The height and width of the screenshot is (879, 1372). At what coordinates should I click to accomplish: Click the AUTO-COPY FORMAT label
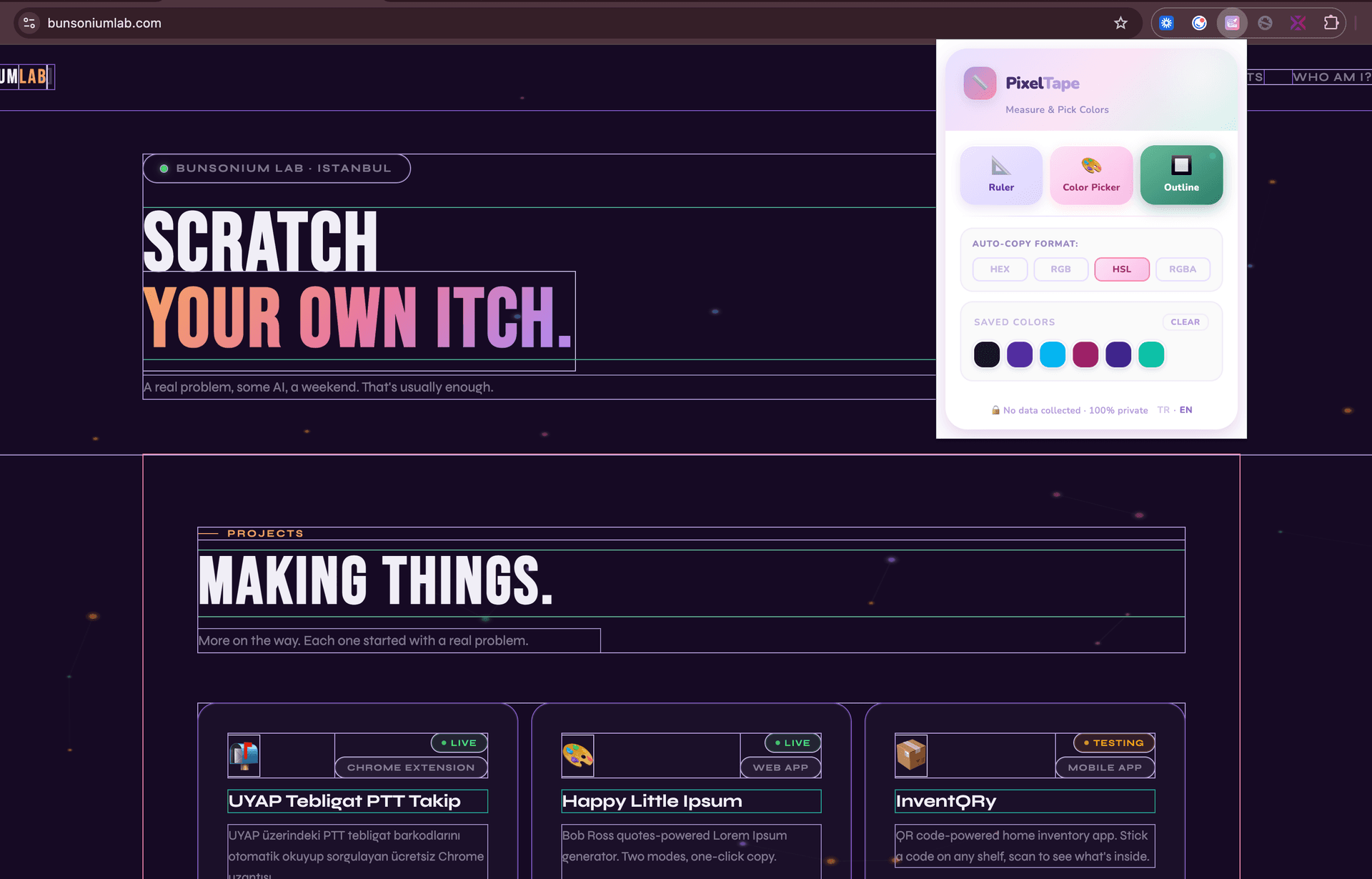1025,244
